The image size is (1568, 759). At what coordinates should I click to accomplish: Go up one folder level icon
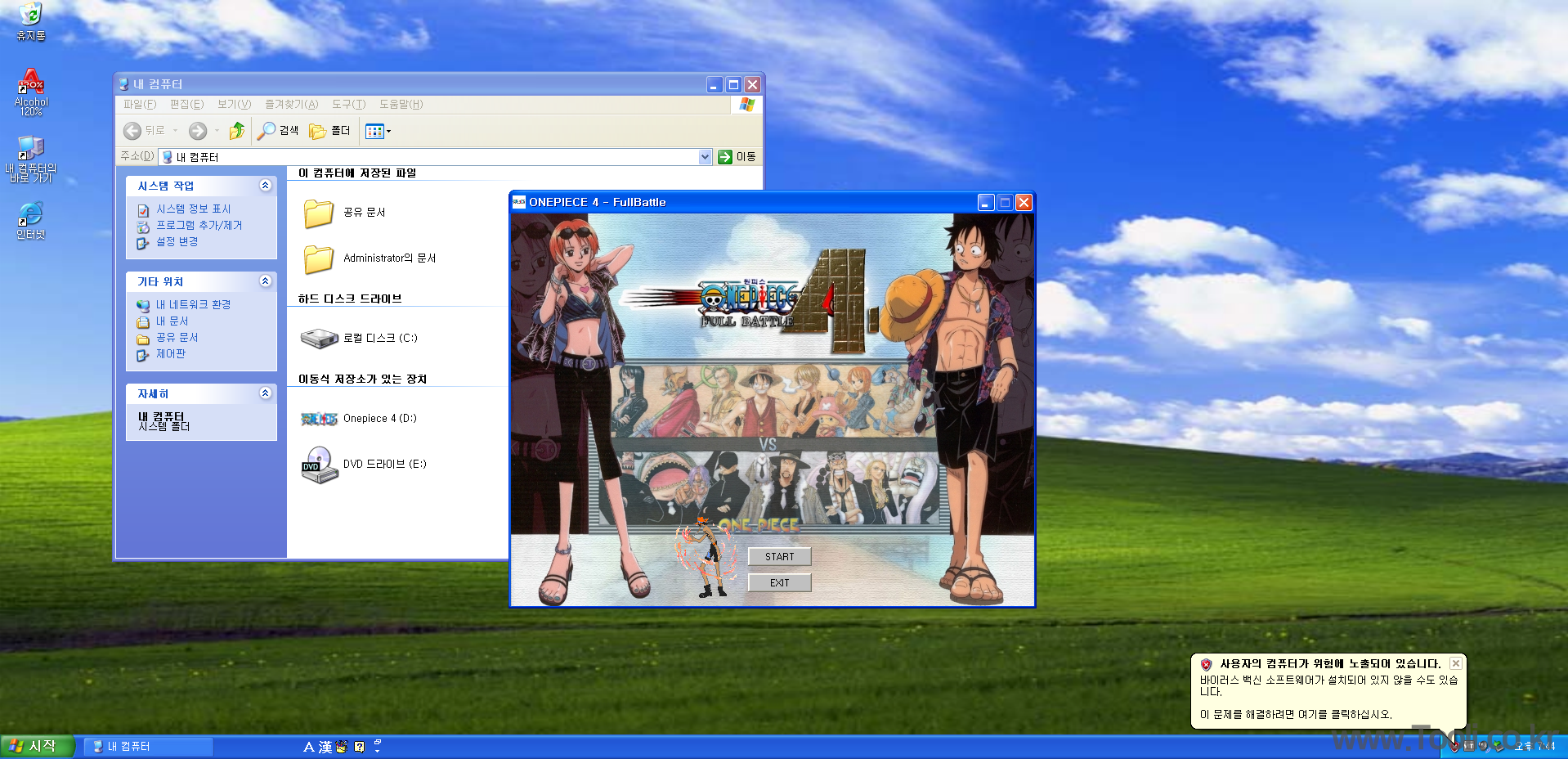click(237, 131)
